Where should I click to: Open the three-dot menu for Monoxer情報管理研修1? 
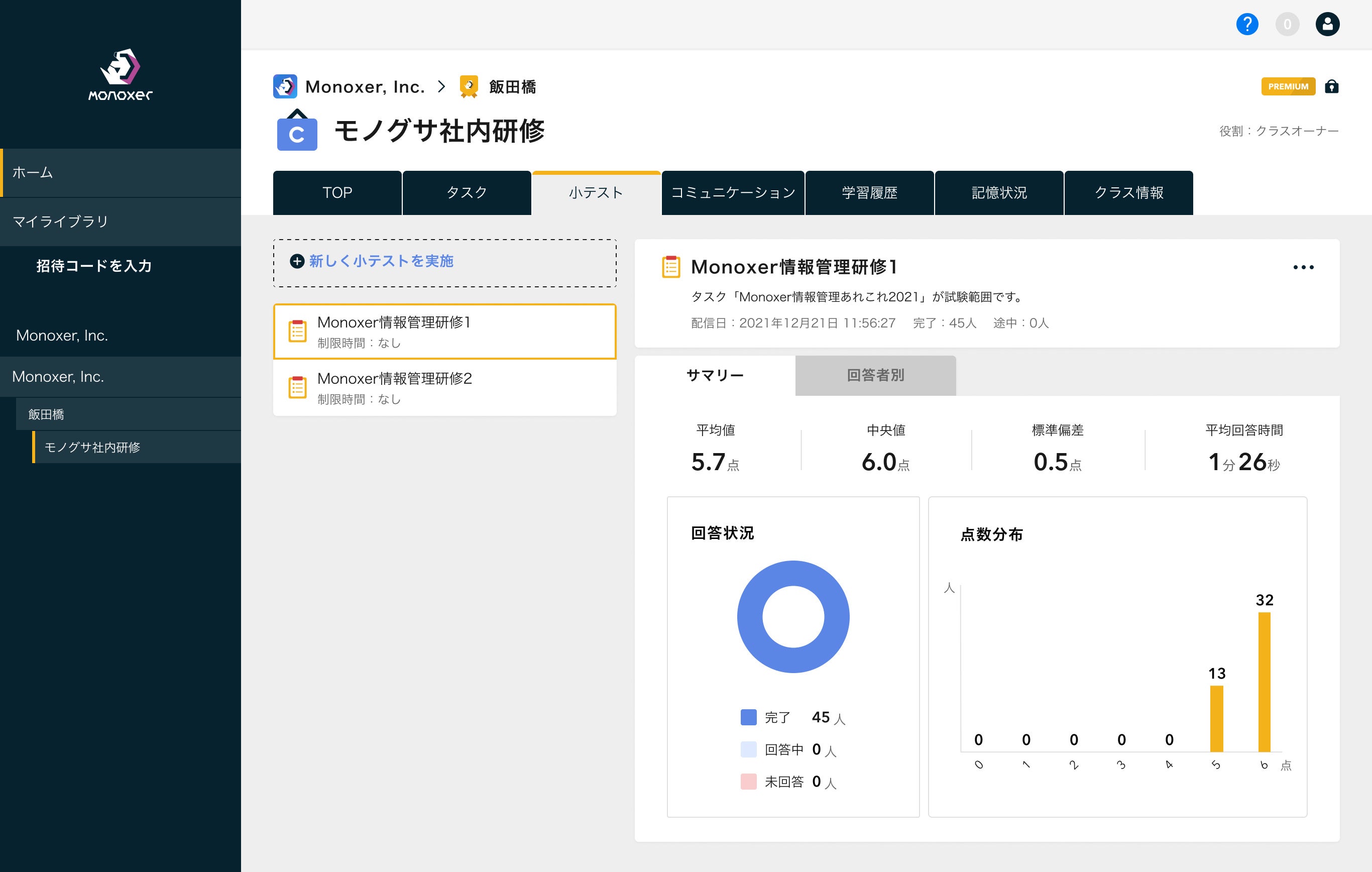point(1303,267)
